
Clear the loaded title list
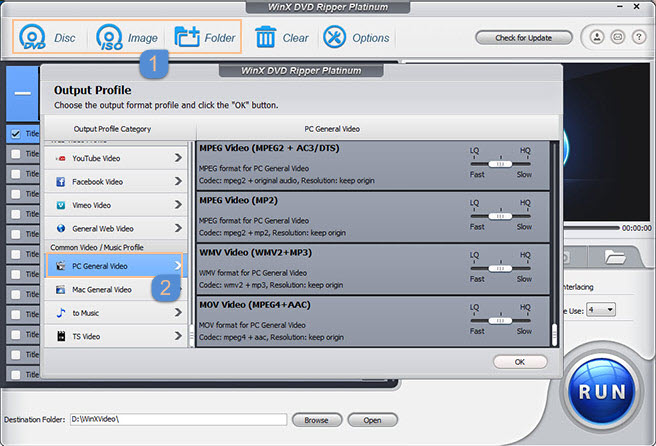pyautogui.click(x=282, y=37)
